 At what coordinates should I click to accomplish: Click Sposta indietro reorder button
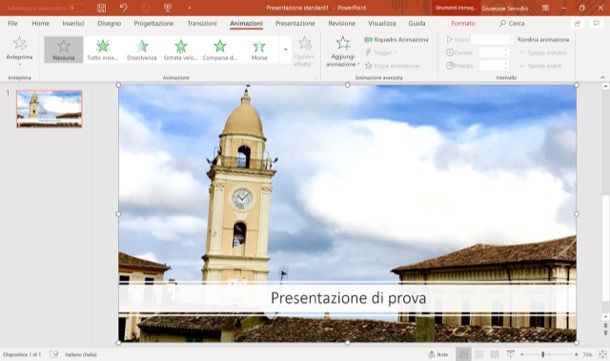coord(543,53)
